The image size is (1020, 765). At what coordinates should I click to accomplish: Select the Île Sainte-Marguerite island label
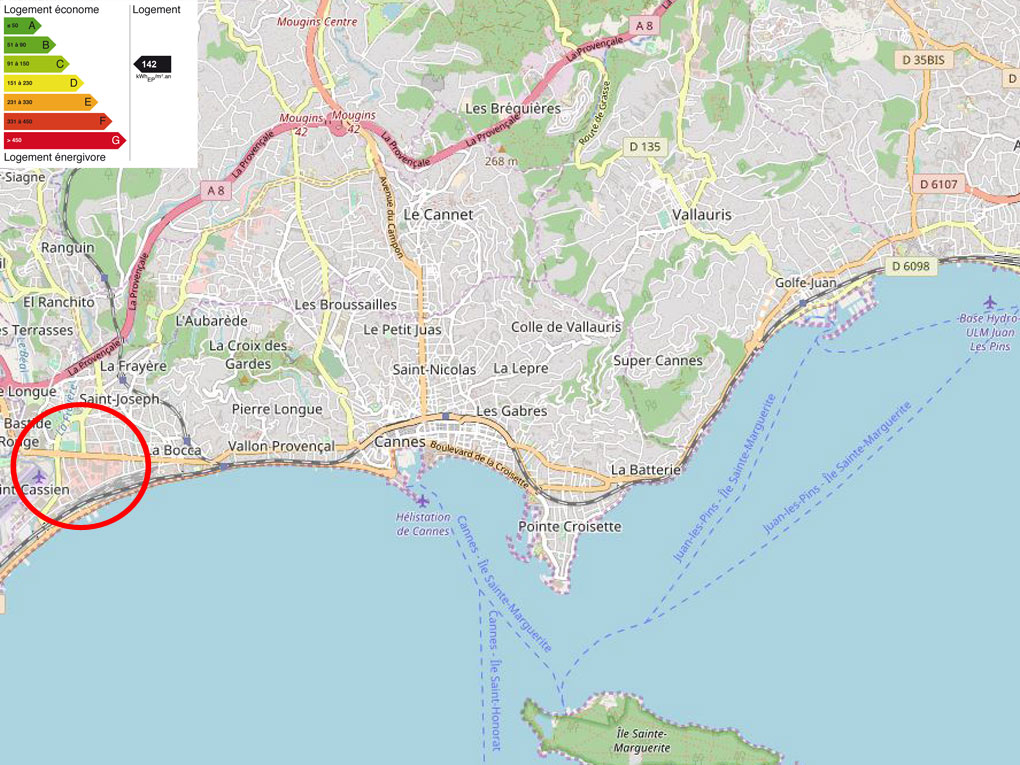641,741
